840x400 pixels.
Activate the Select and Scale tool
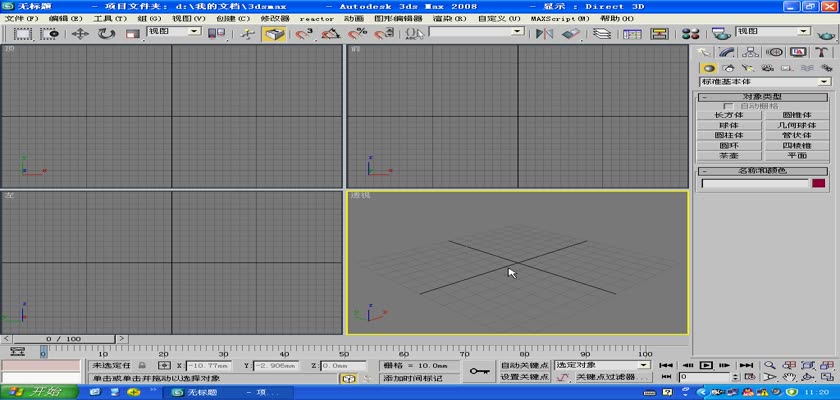pos(132,34)
